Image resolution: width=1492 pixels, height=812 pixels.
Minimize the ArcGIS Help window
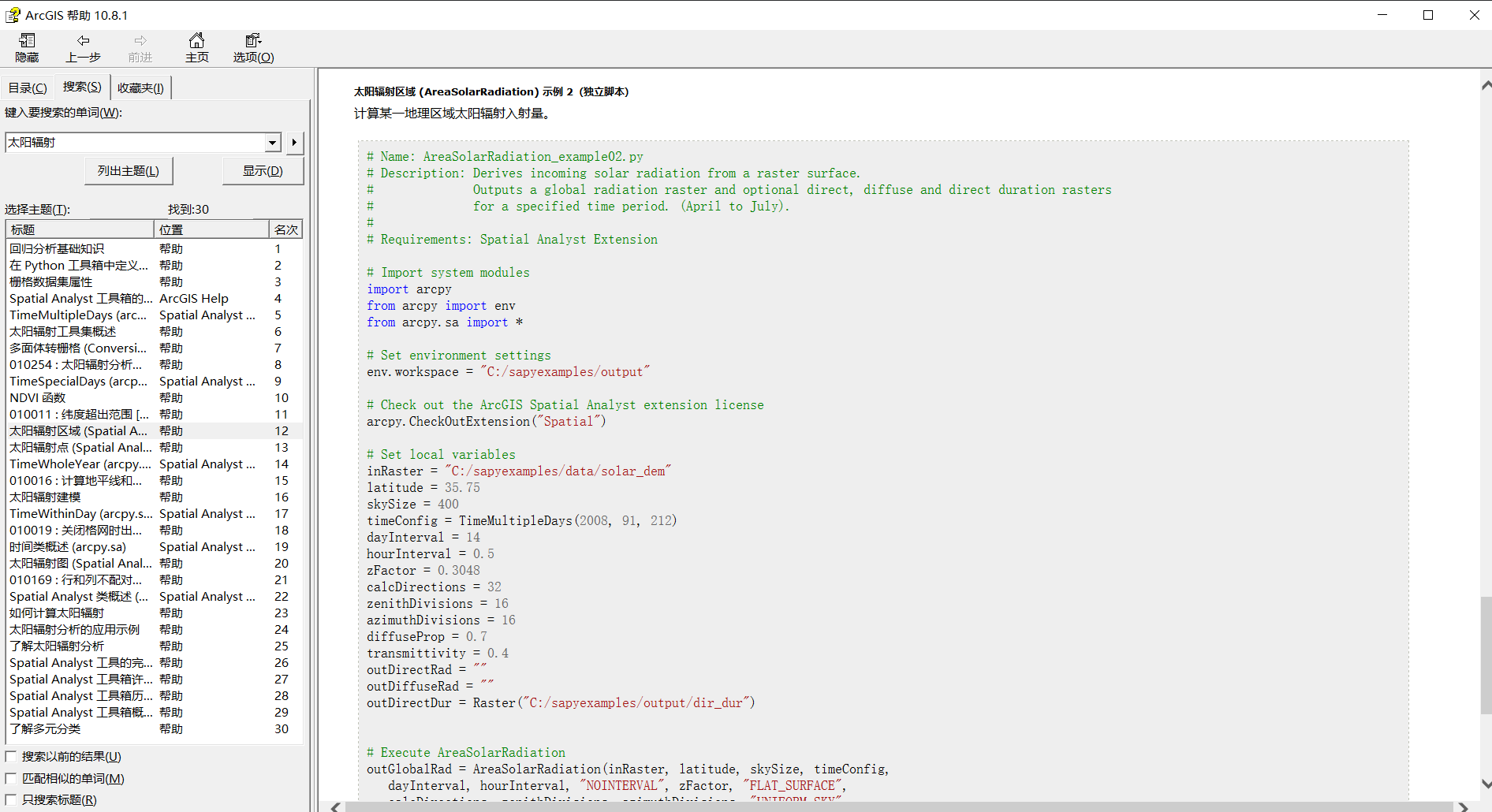coord(1382,15)
